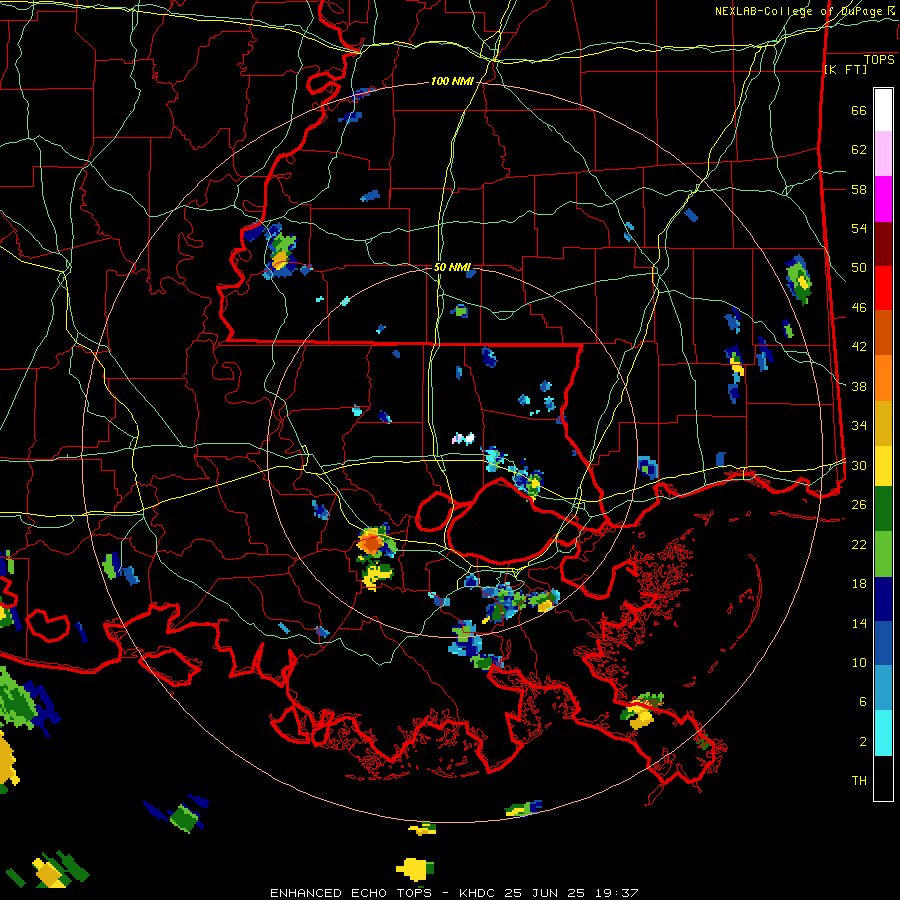Click the '100 NMI' range ring label

point(452,82)
